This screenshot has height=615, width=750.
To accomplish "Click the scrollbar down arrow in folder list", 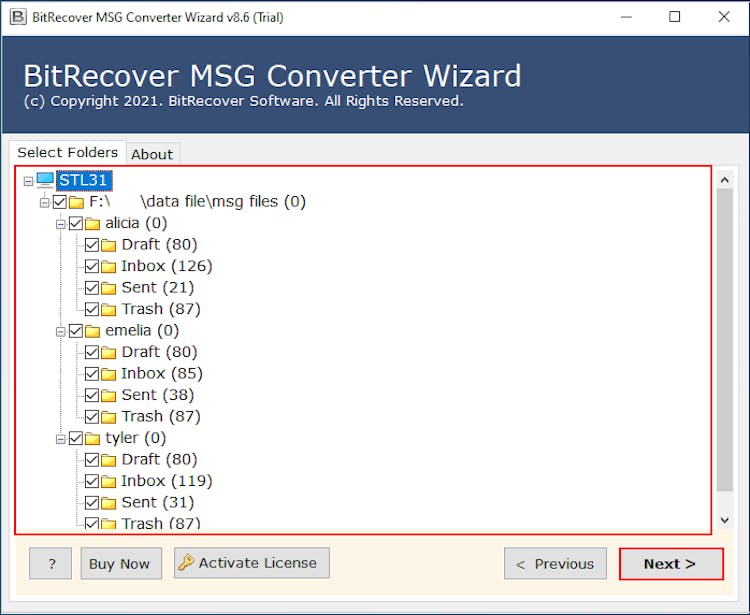I will pos(725,520).
